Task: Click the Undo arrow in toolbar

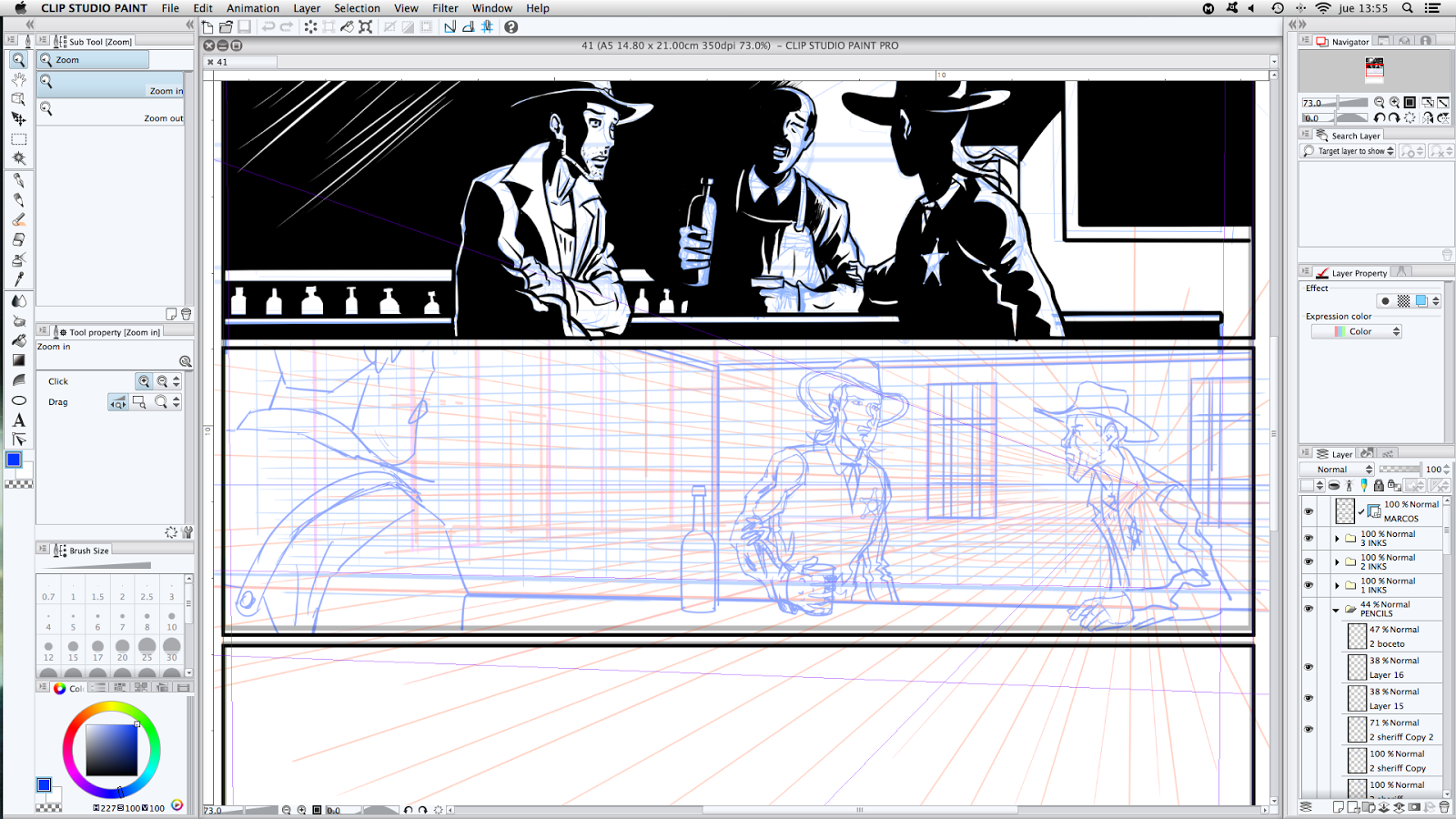Action: click(x=268, y=27)
